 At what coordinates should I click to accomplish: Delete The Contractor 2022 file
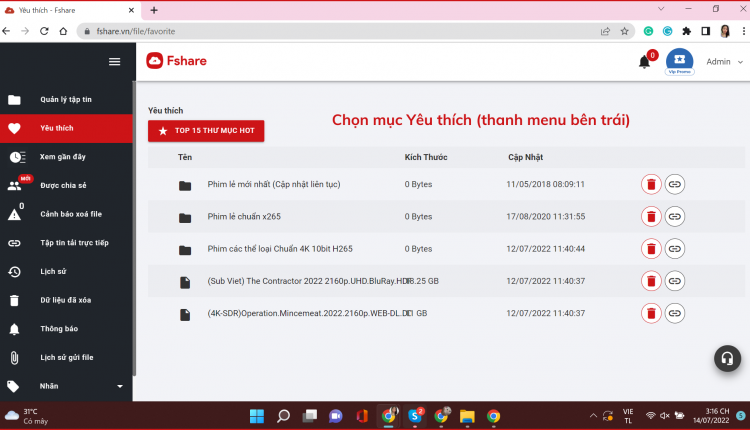(651, 281)
